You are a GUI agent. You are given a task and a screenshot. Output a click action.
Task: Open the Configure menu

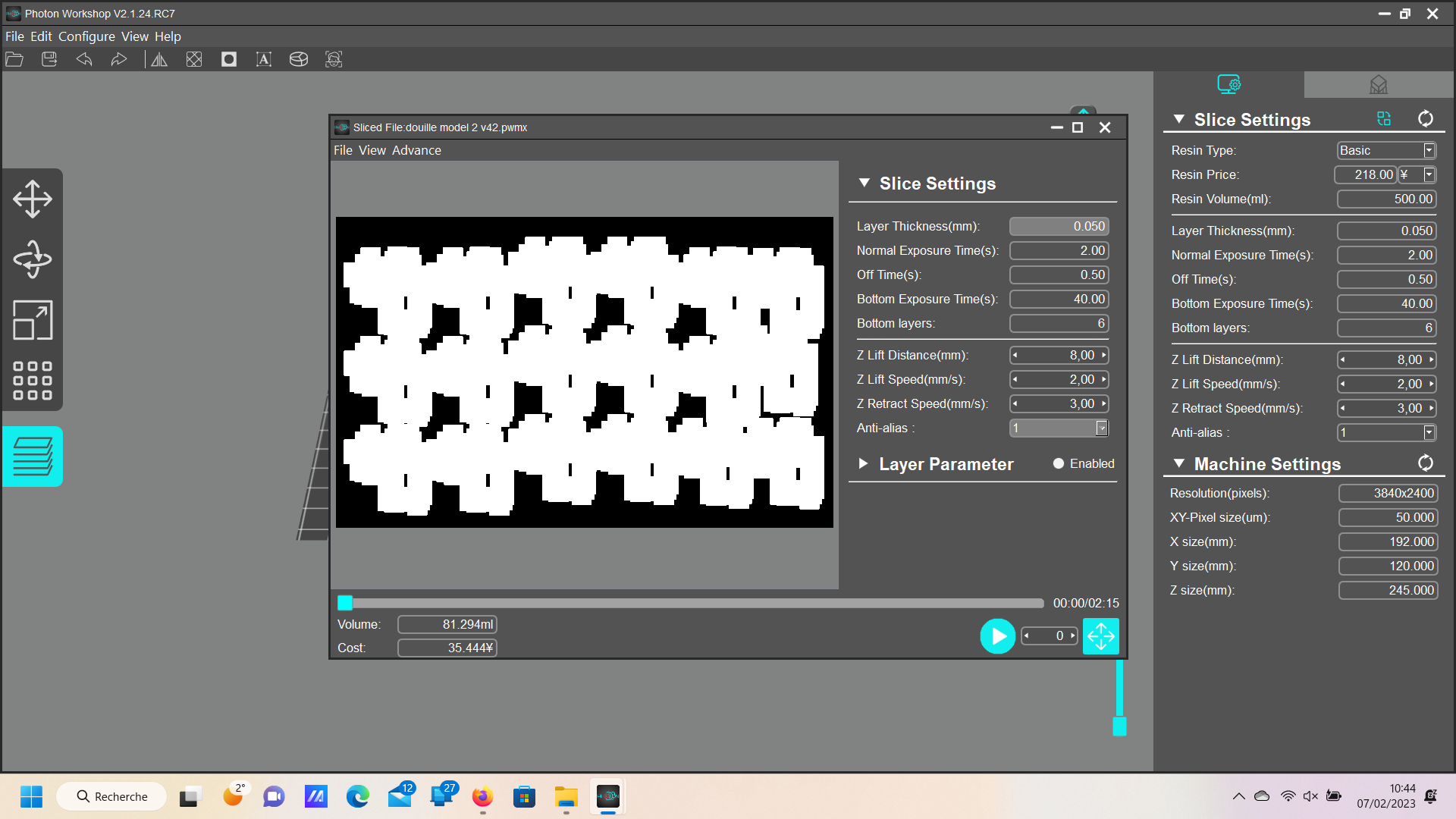[86, 36]
